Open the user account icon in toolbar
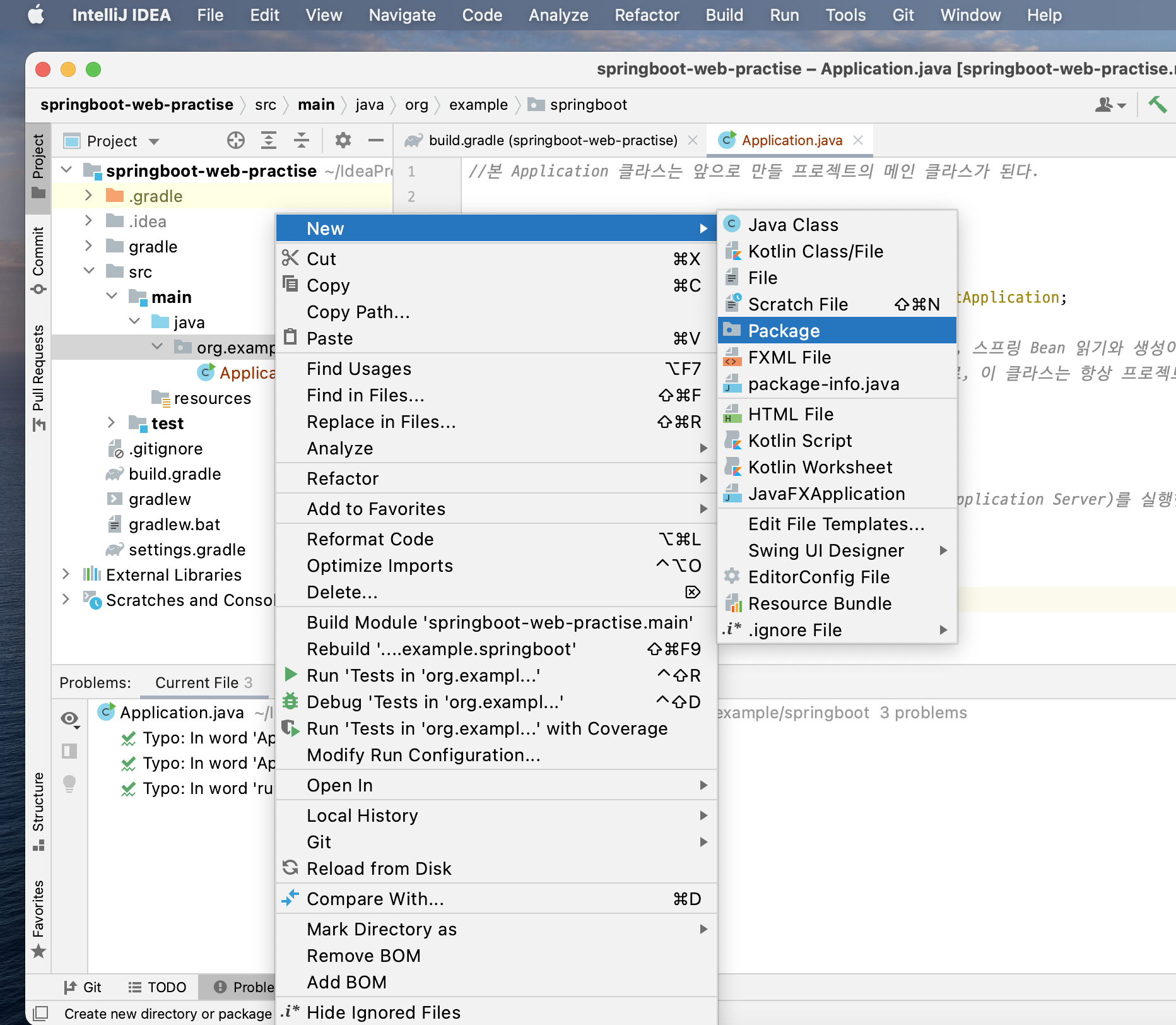1176x1025 pixels. click(x=1110, y=105)
